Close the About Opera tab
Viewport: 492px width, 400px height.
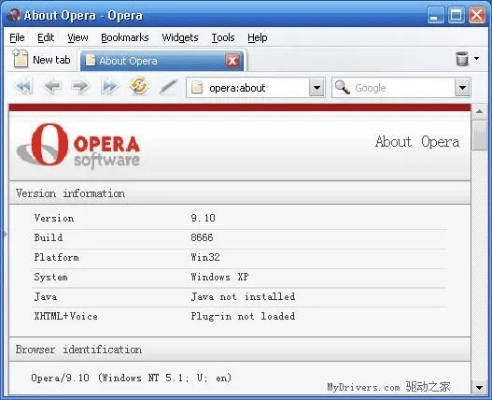coord(232,61)
